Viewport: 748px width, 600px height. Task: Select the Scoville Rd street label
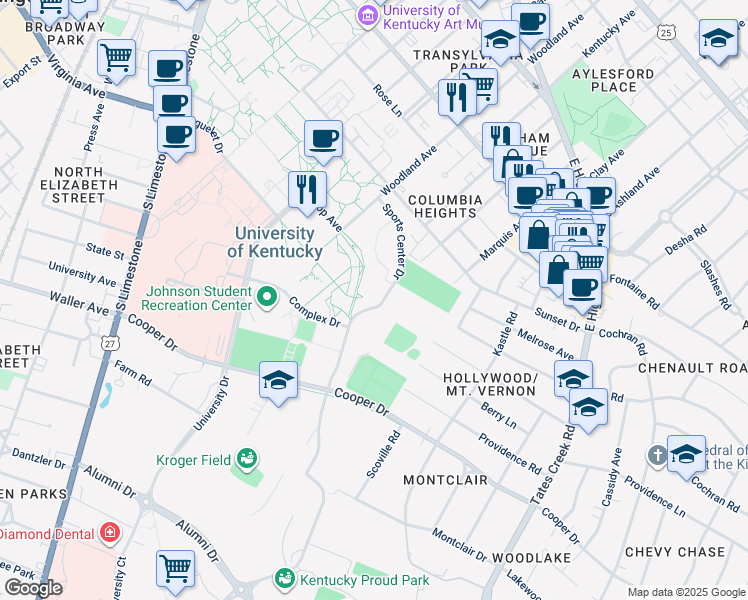tap(384, 454)
